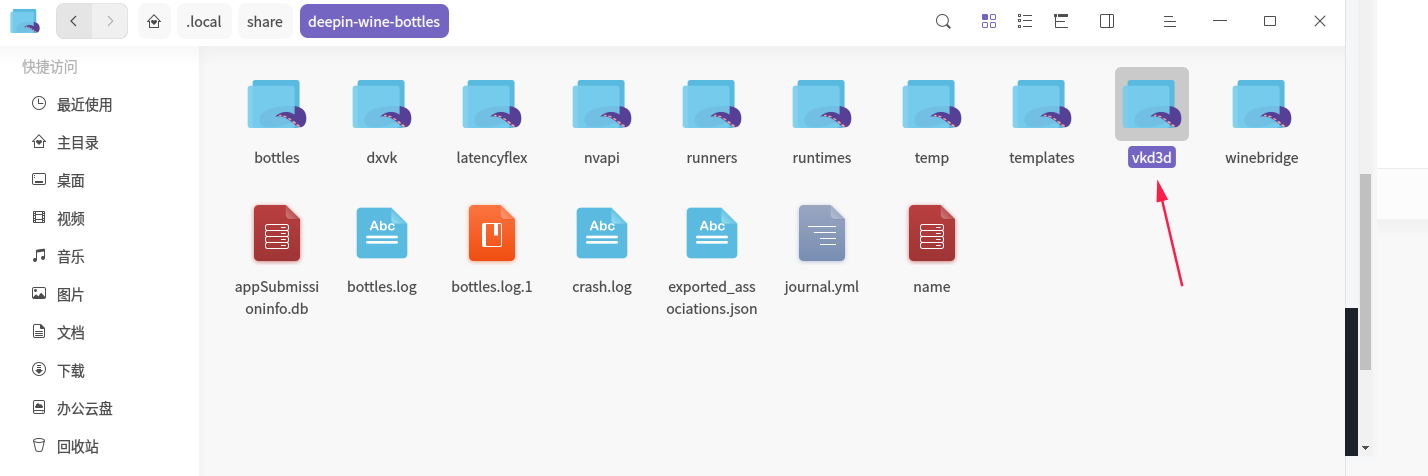Go forward with the right arrow
This screenshot has height=476, width=1428.
110,20
